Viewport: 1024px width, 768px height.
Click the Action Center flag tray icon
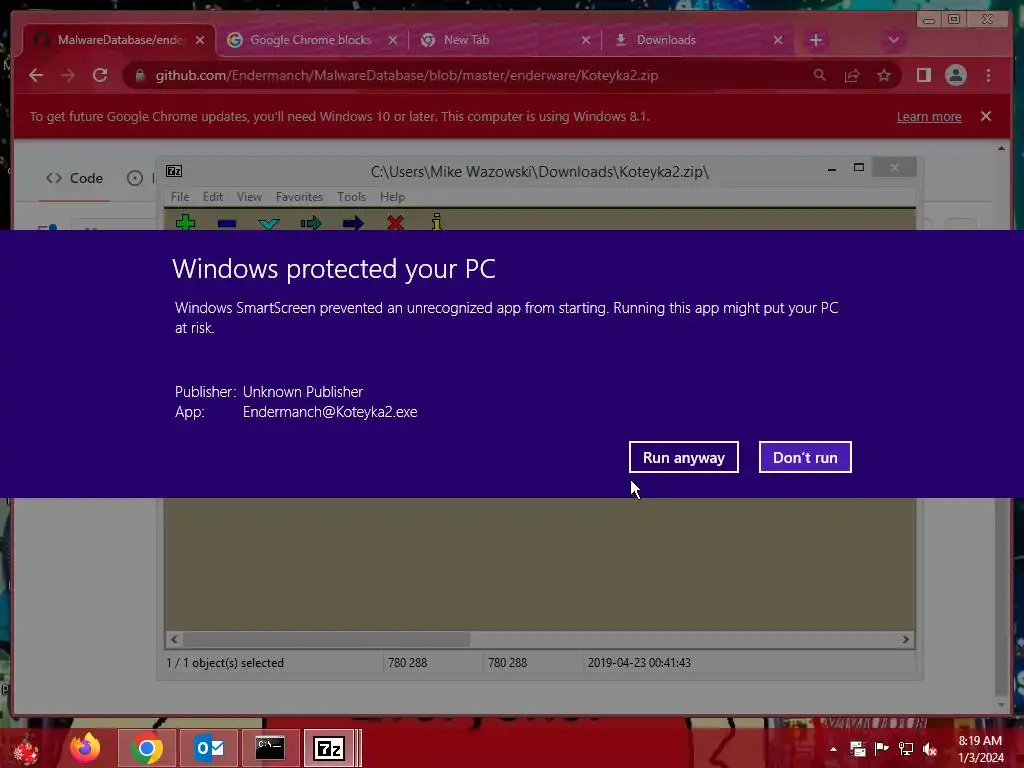point(881,749)
